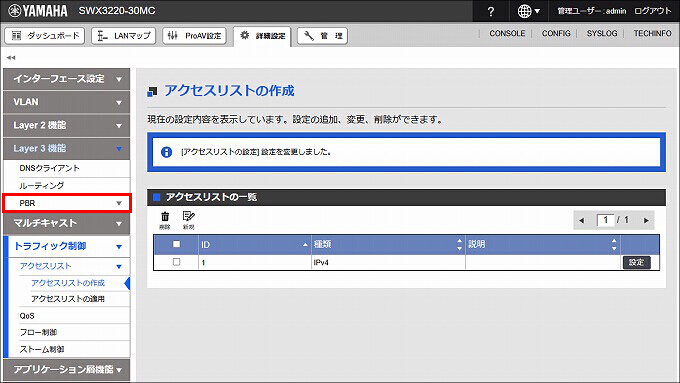
Task: Sort the table by ID column
Action: coord(255,245)
